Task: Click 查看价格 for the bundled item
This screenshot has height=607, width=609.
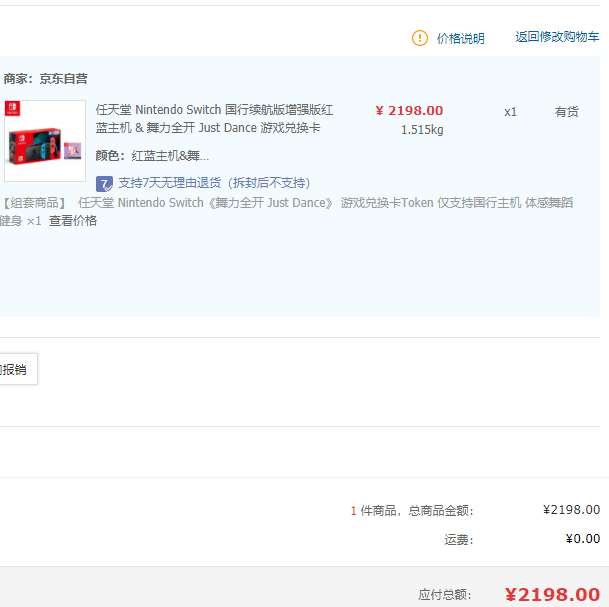Action: [73, 221]
